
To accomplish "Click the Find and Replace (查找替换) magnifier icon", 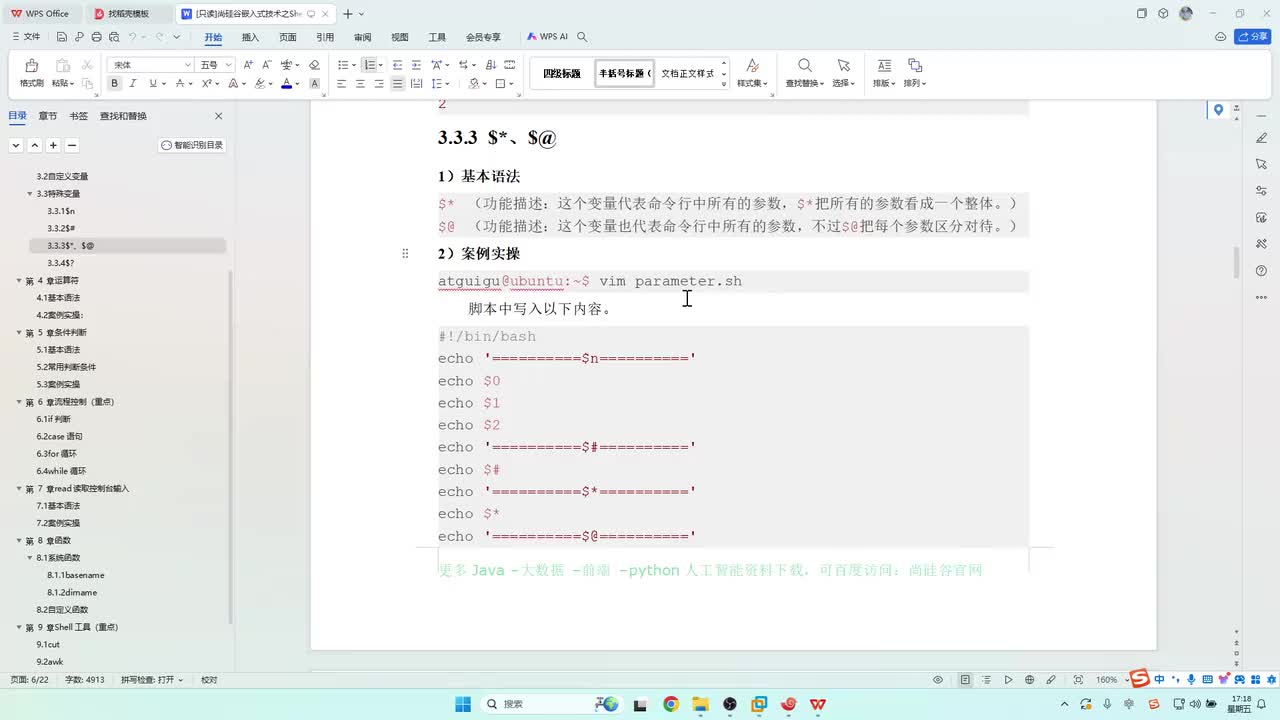I will (x=804, y=65).
